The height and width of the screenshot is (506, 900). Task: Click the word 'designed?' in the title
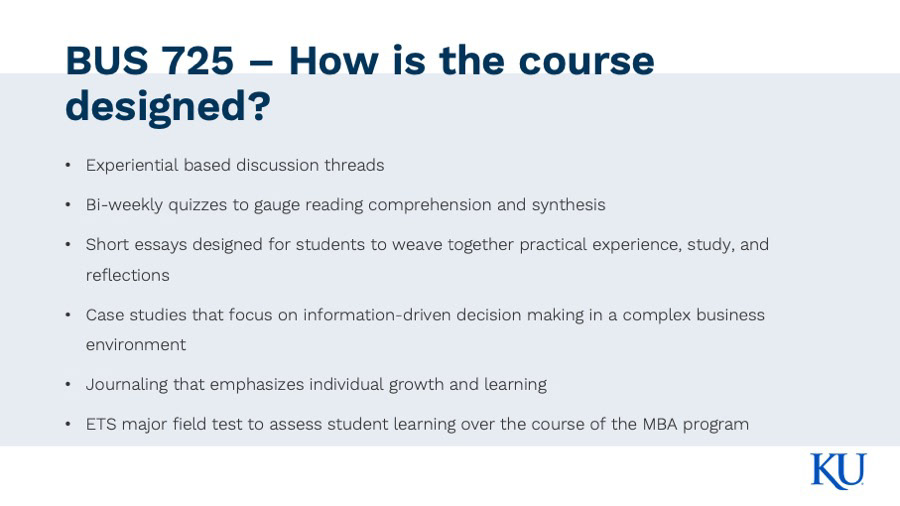point(167,106)
